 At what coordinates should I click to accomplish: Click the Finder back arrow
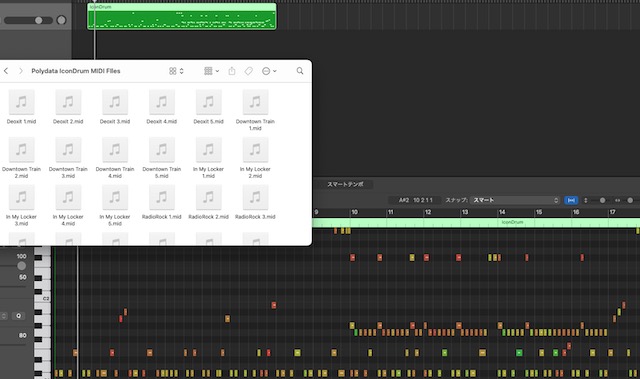click(6, 71)
